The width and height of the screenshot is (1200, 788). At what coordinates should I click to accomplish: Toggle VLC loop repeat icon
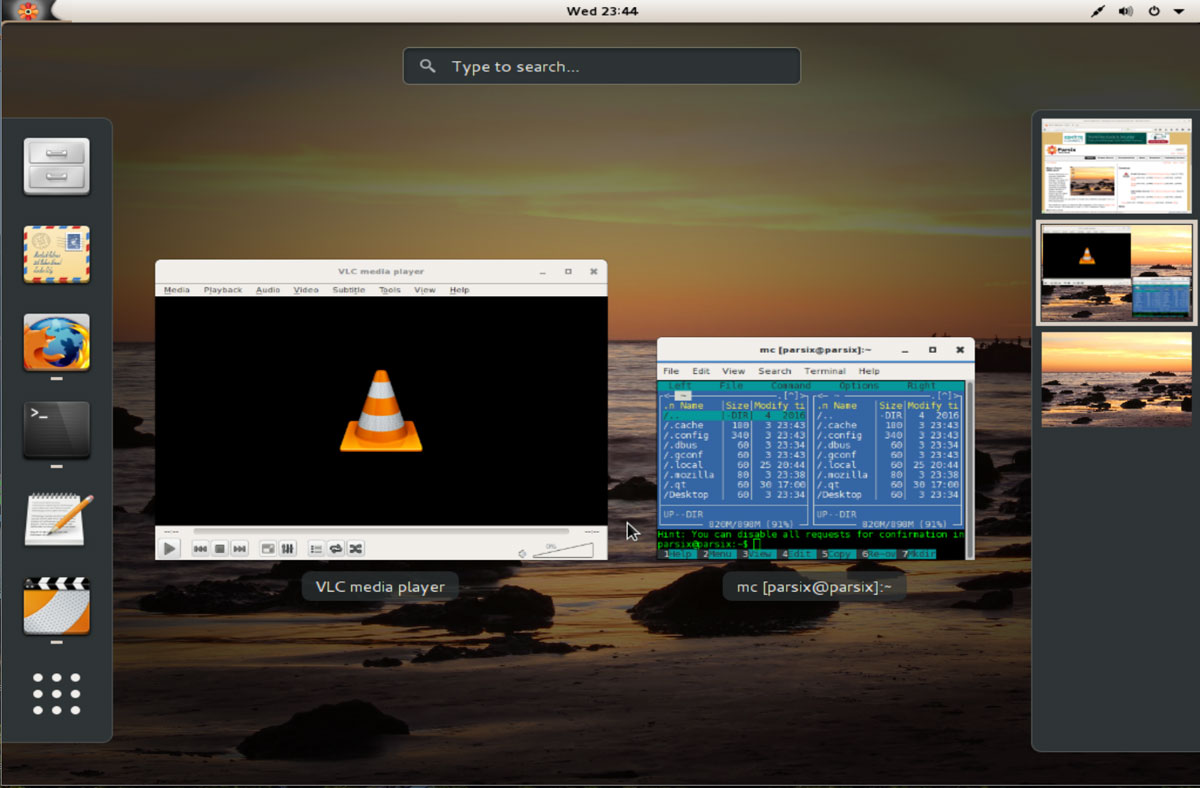(336, 548)
